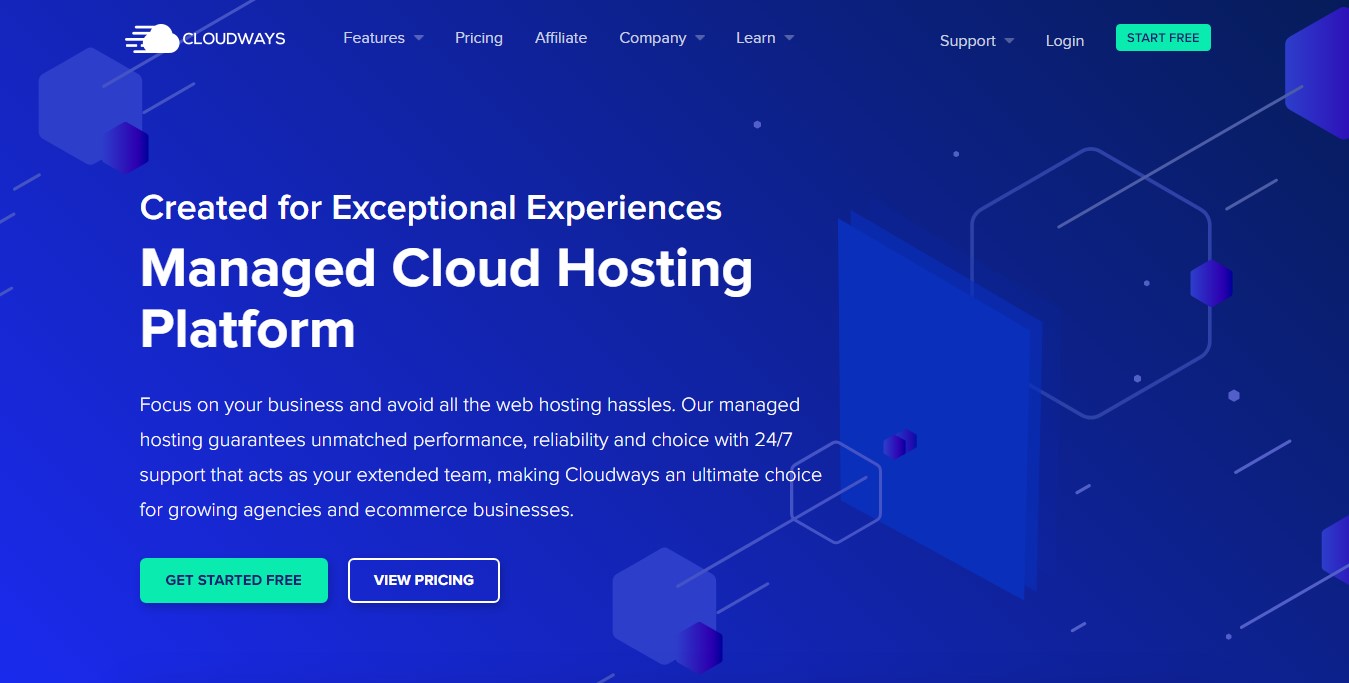This screenshot has height=683, width=1349.
Task: Open the Features menu
Action: 374,38
